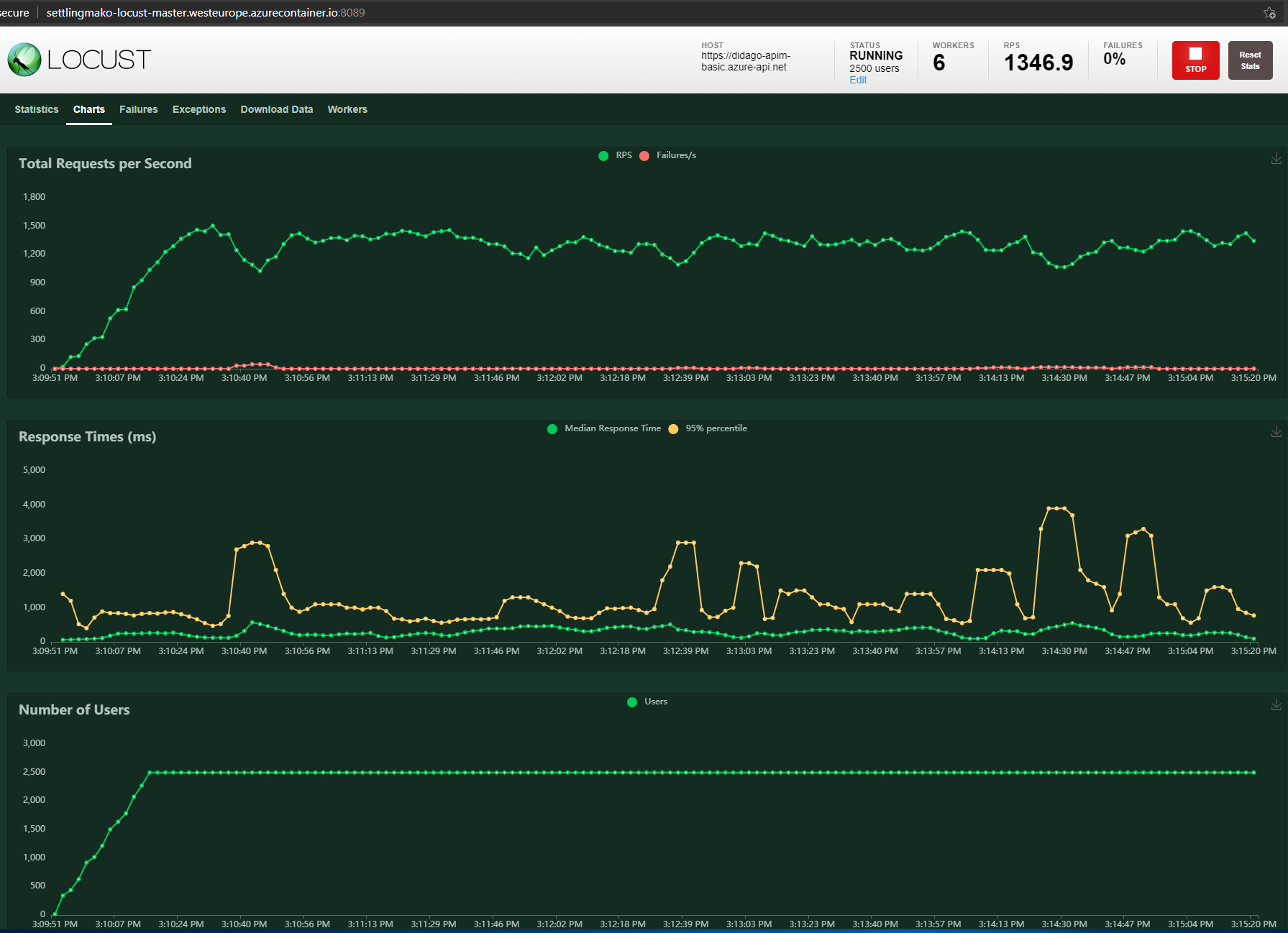
Task: Select the Charts tab
Action: 89,109
